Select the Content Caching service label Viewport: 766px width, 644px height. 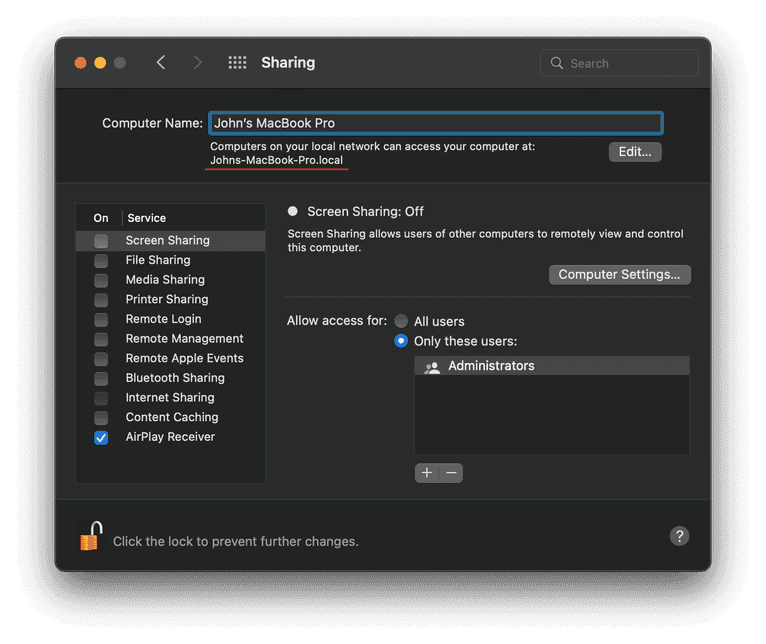172,417
